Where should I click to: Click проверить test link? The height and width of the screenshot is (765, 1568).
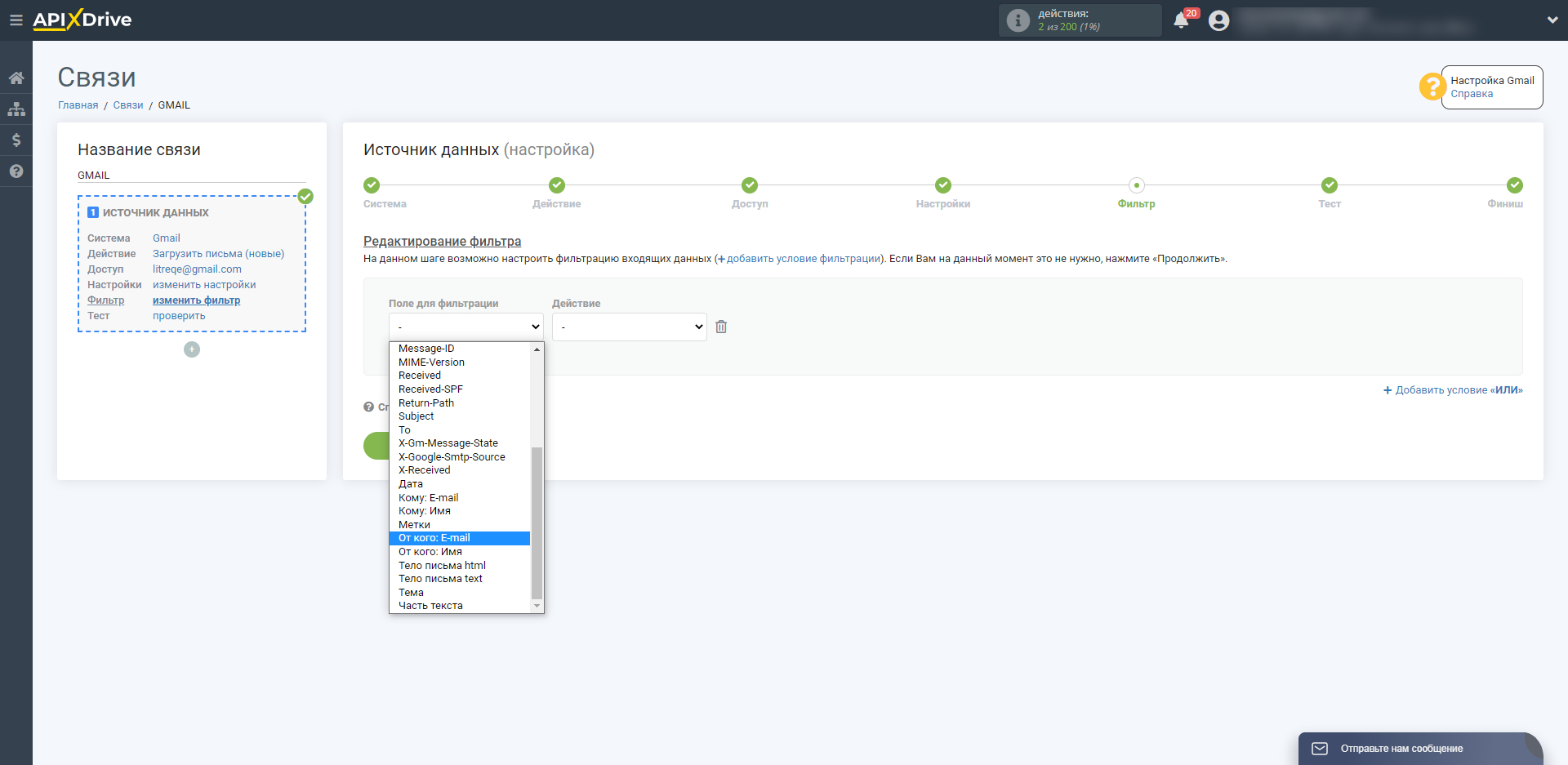coord(179,316)
